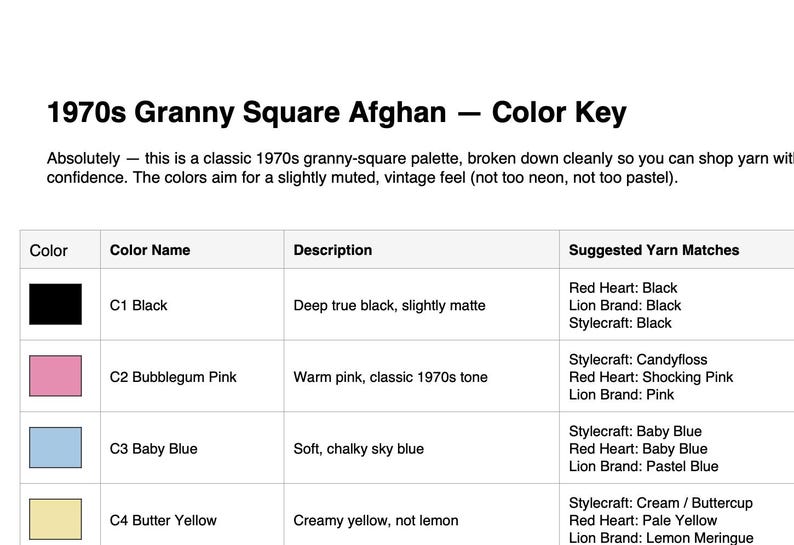The image size is (794, 545).
Task: Click the document title heading
Action: click(x=337, y=112)
